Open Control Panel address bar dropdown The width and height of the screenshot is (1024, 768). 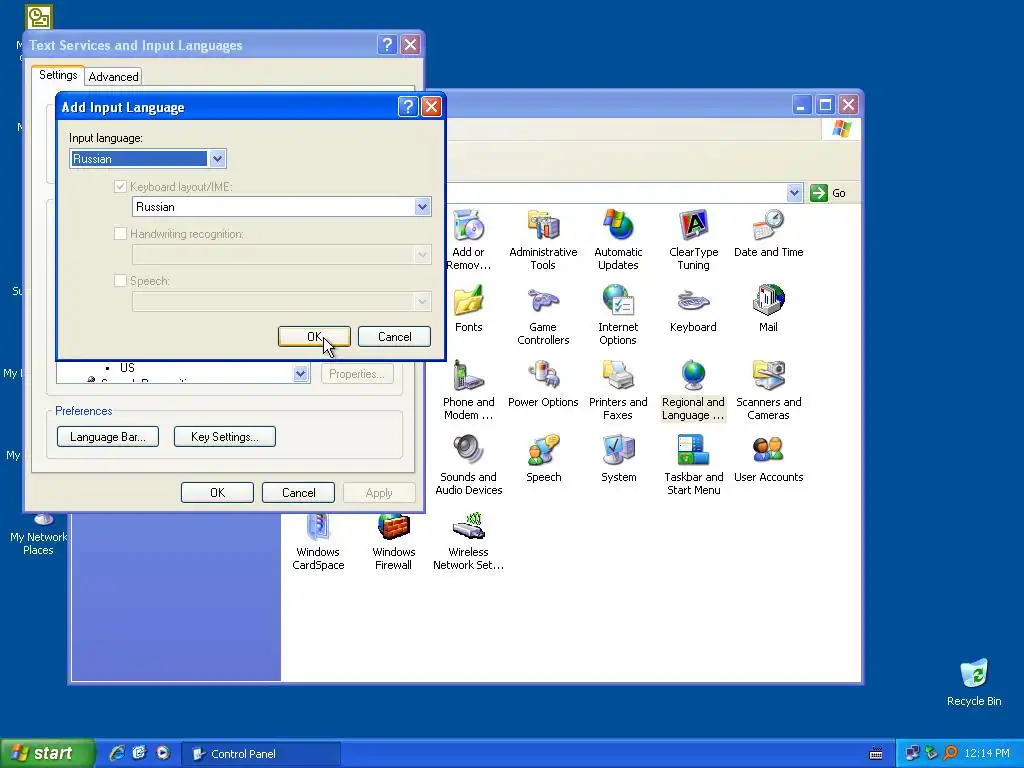tap(794, 193)
